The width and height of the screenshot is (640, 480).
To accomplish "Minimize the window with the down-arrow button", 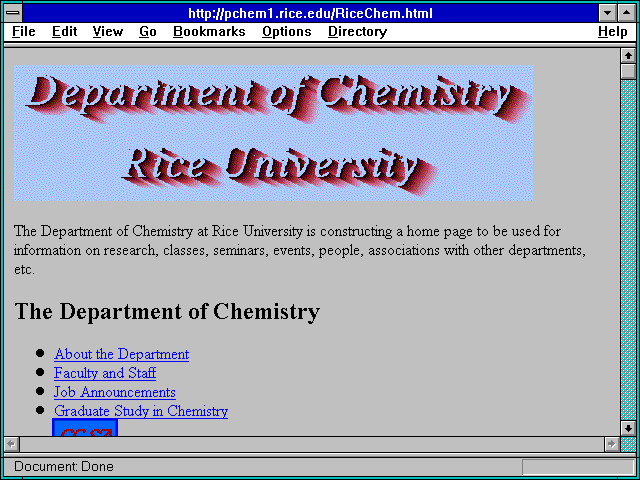I will [x=607, y=13].
